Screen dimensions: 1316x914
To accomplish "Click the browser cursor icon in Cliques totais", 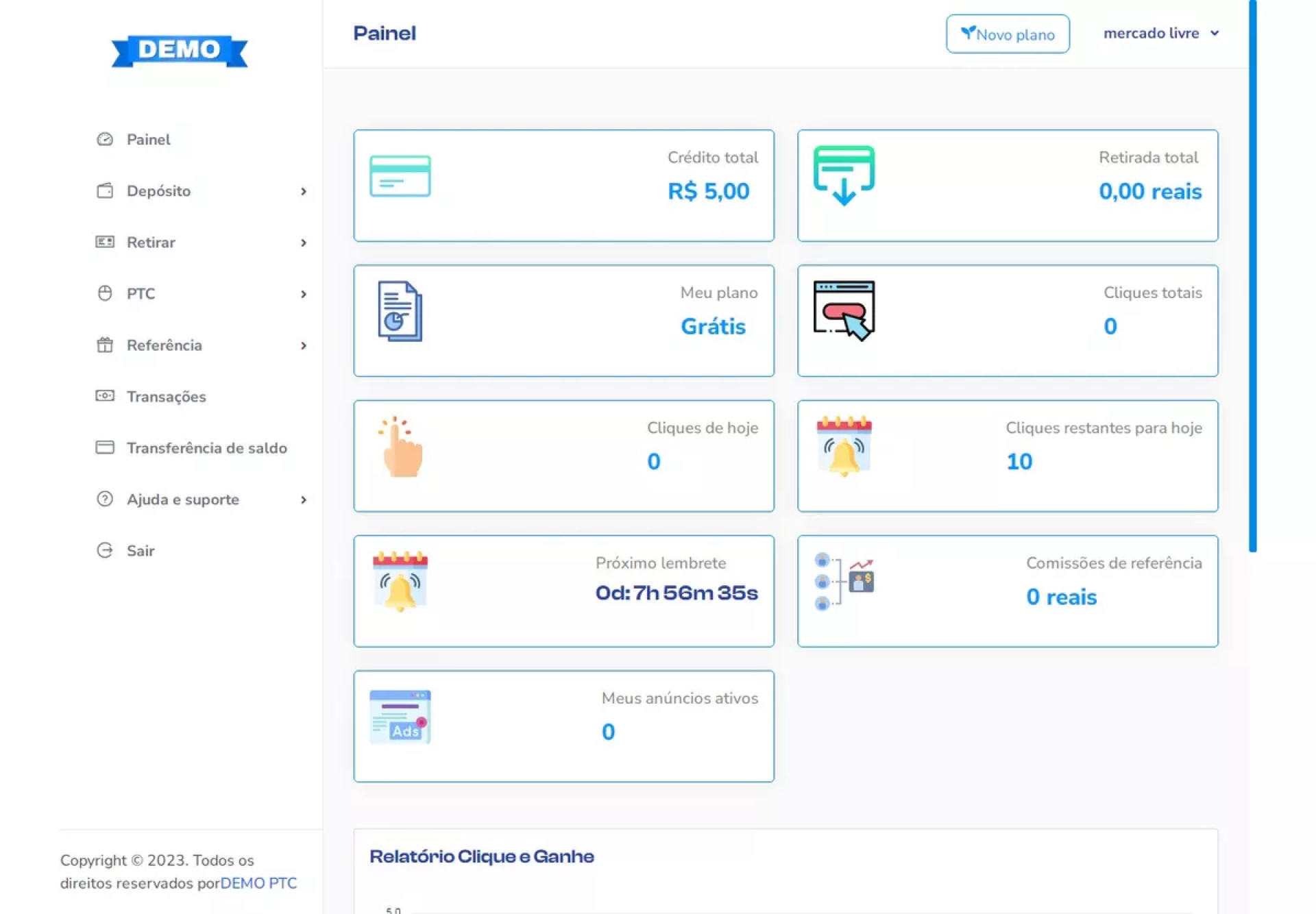I will tap(844, 310).
